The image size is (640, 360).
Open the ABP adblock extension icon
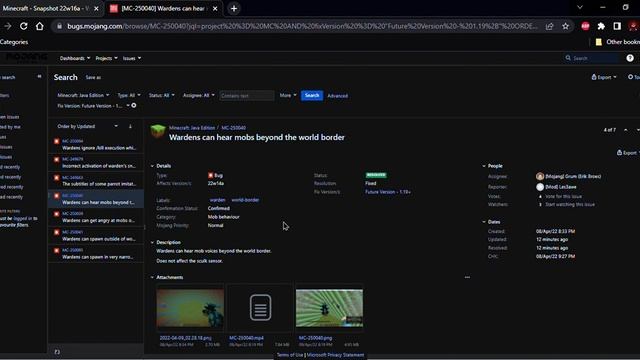585,26
